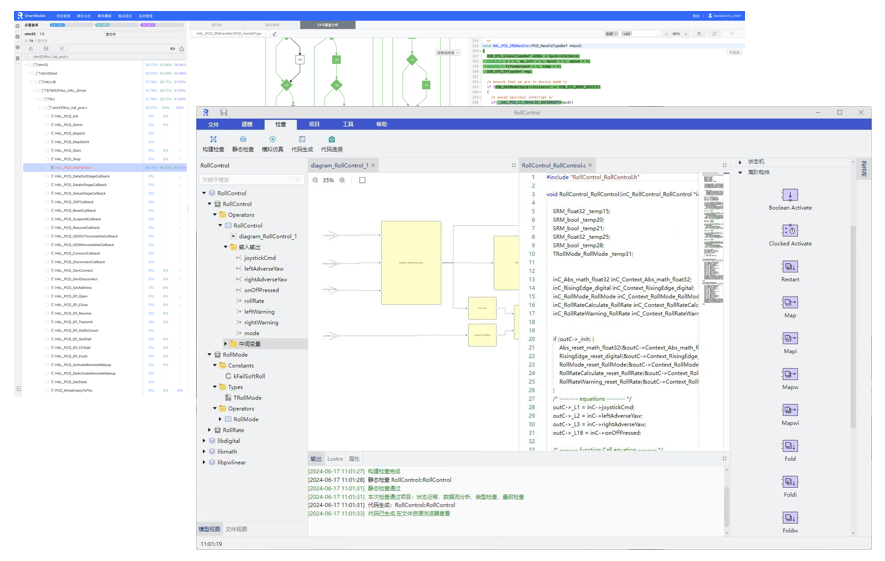The height and width of the screenshot is (561, 885).
Task: Open the 关键字搜索 search dropdown
Action: (x=297, y=180)
